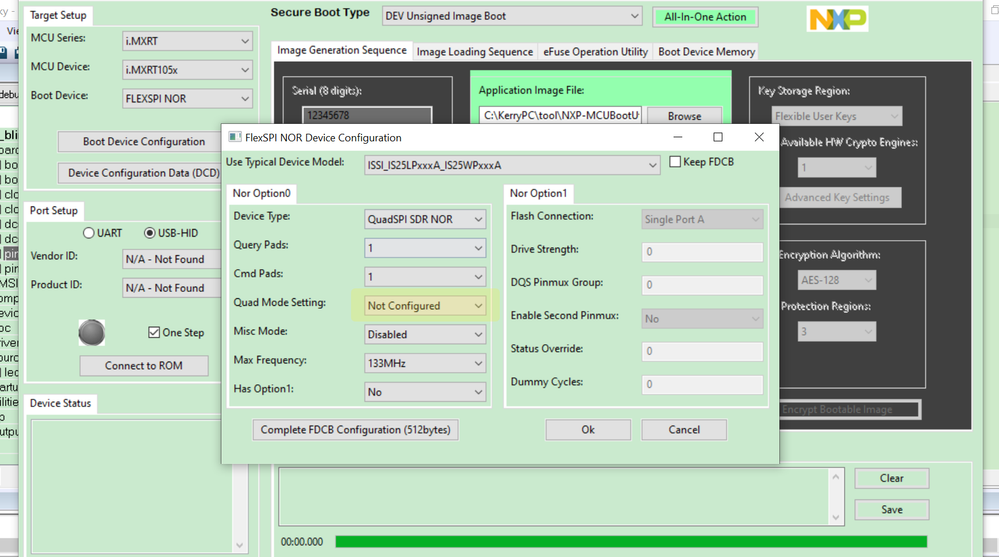Open the MCU Series dropdown
Viewport: 999px width, 557px height.
click(x=187, y=41)
